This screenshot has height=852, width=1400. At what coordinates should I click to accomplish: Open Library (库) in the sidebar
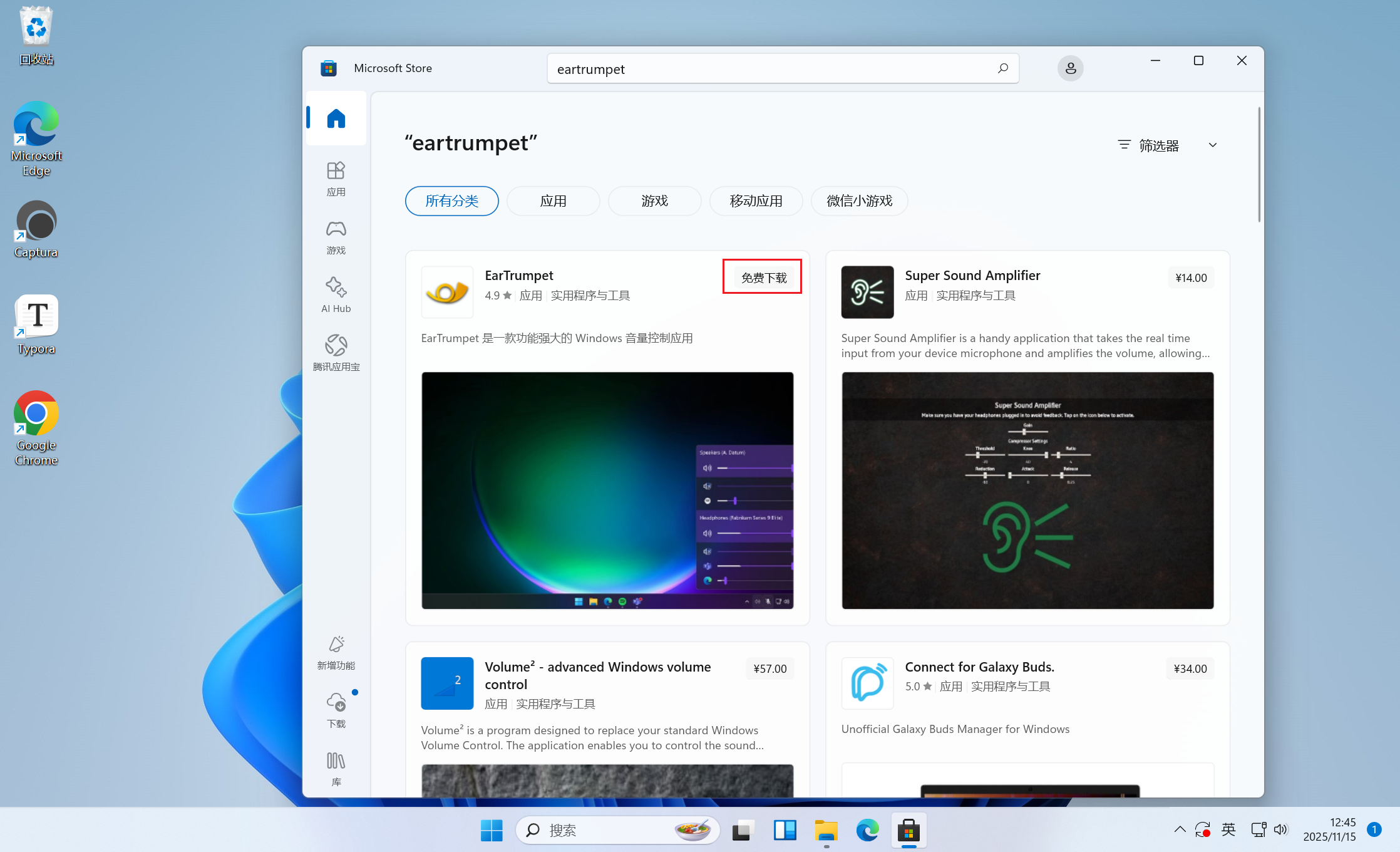(x=336, y=769)
